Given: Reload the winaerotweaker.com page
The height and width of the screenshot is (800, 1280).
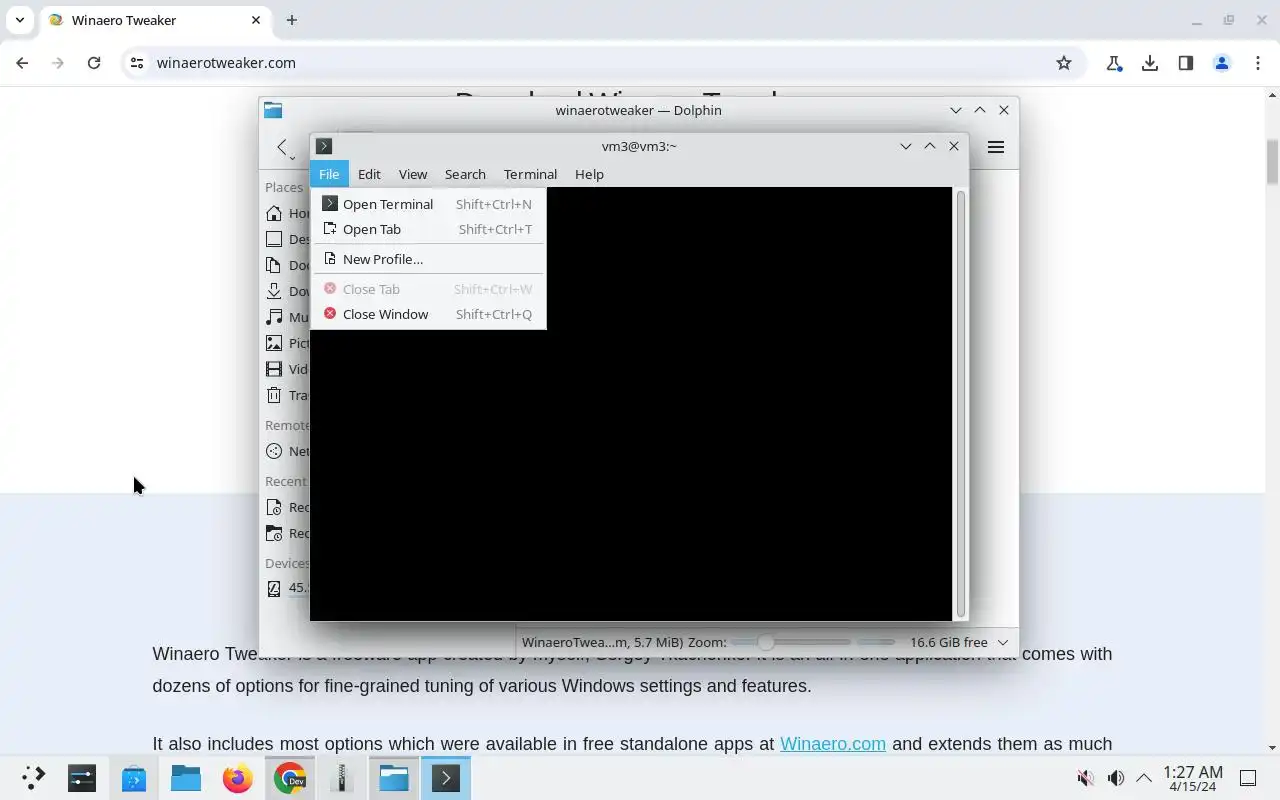Looking at the screenshot, I should tap(94, 63).
